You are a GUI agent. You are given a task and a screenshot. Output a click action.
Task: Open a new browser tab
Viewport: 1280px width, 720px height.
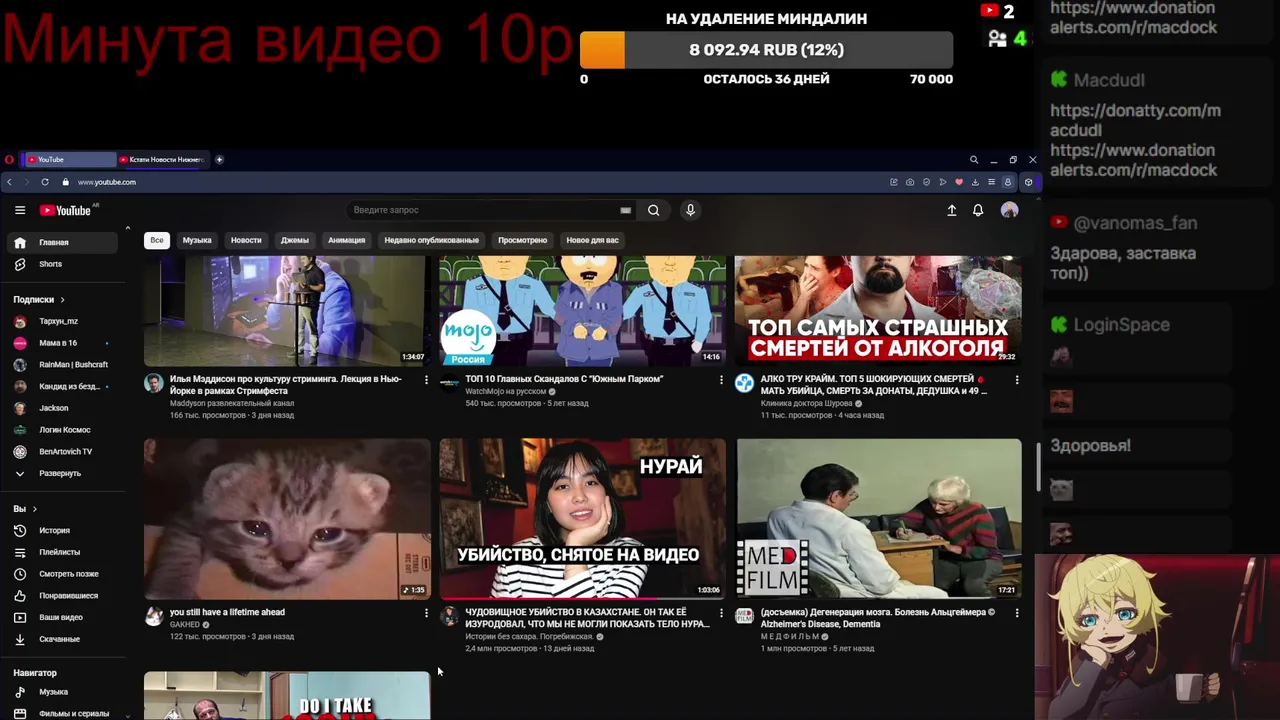pyautogui.click(x=219, y=160)
